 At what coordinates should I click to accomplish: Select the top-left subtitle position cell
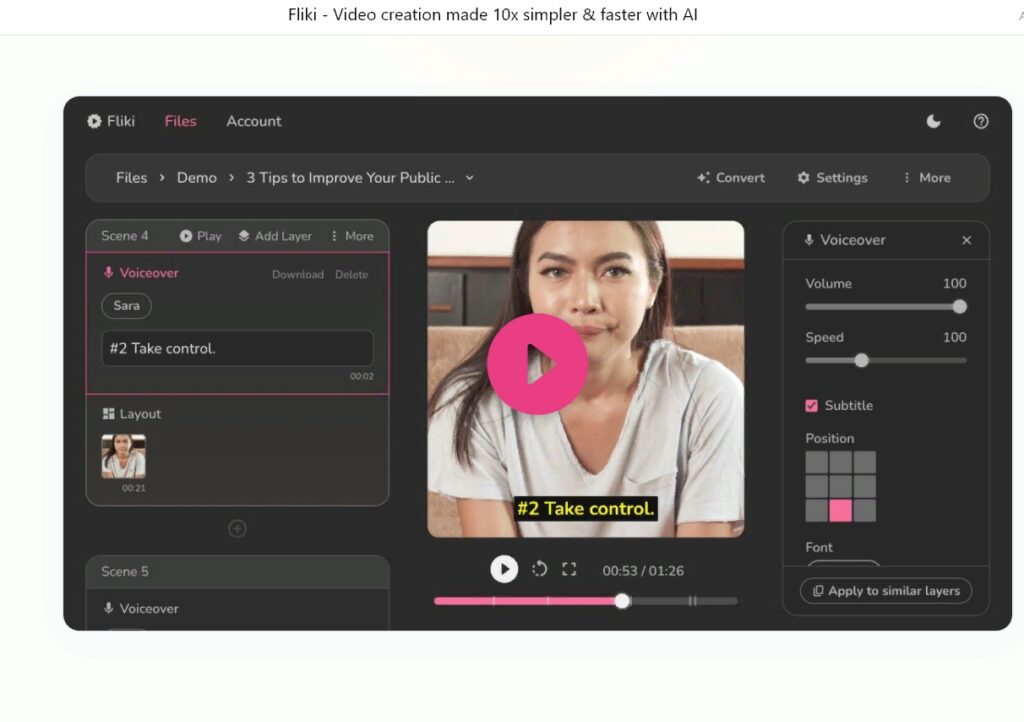pos(817,462)
